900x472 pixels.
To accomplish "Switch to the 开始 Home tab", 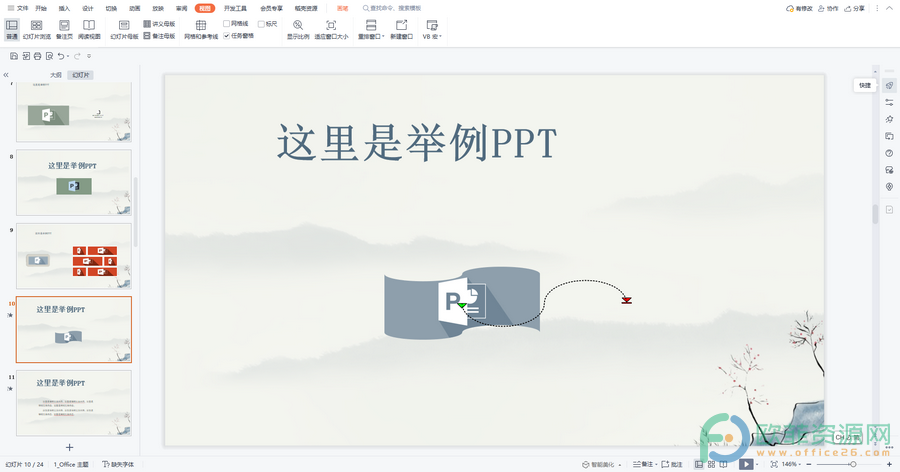I will [x=41, y=8].
